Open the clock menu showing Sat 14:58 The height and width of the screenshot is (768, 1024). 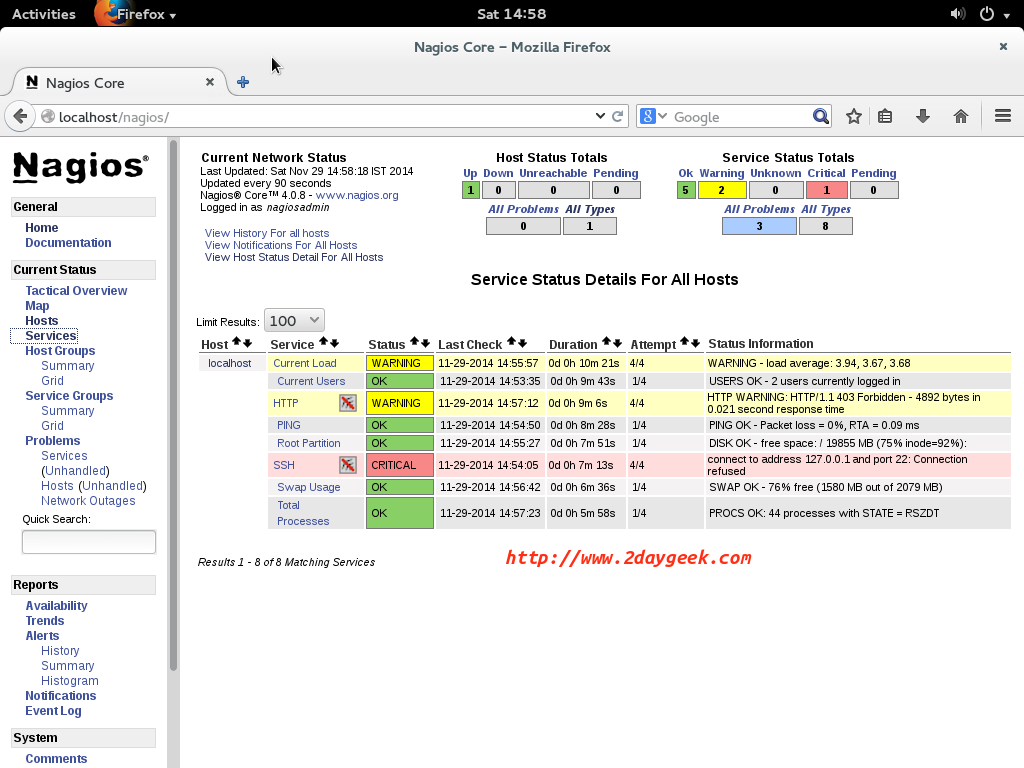tap(511, 14)
